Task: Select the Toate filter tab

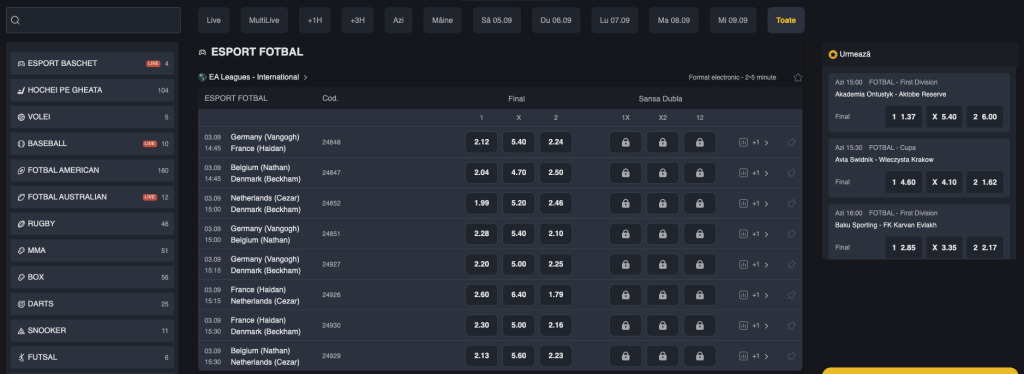Action: 786,20
